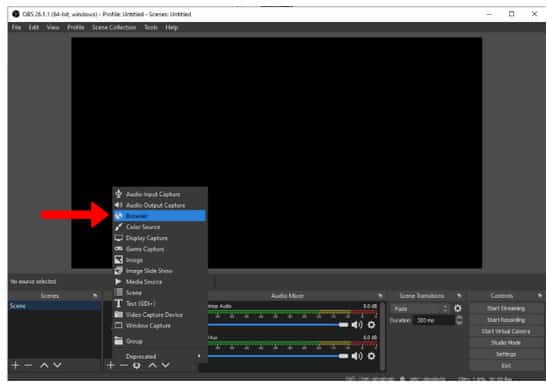
Task: Toggle Studio Mode
Action: coord(505,343)
